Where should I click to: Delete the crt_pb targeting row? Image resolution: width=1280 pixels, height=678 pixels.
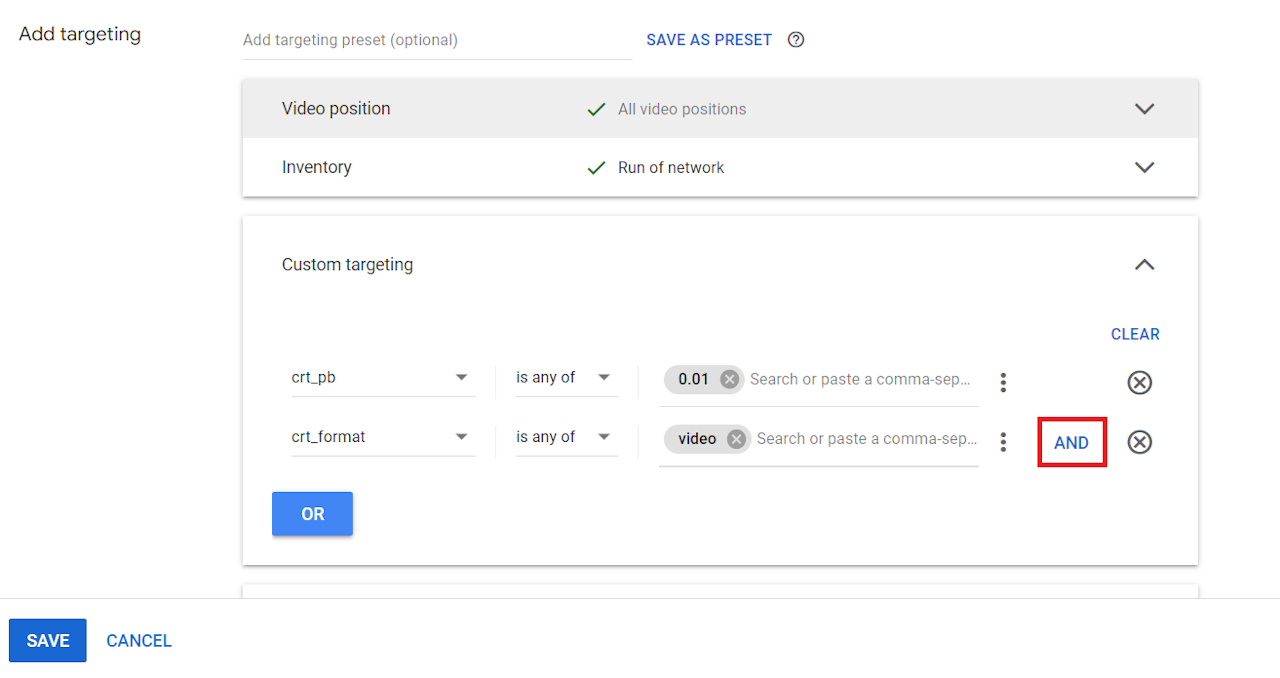click(1139, 382)
